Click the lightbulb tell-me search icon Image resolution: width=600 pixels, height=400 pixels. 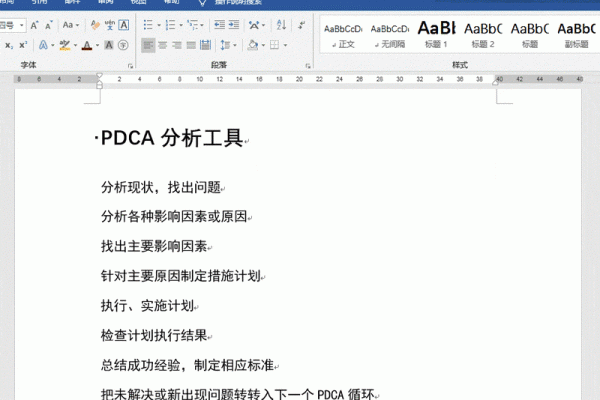coord(202,3)
